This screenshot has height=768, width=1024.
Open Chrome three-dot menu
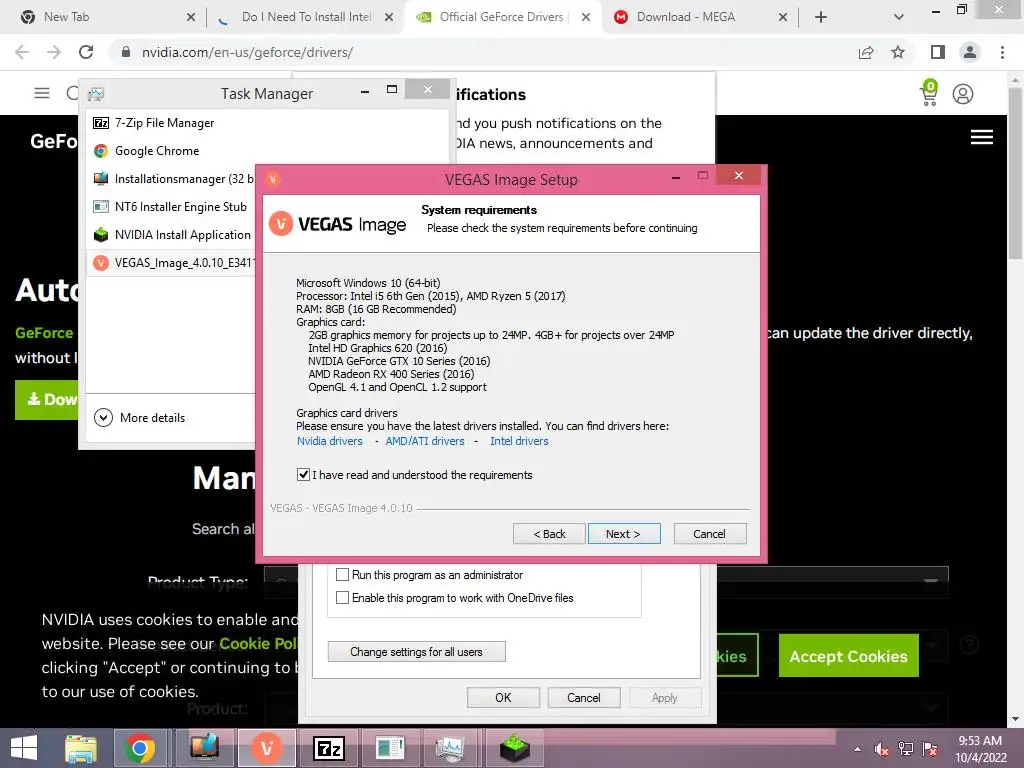1002,52
